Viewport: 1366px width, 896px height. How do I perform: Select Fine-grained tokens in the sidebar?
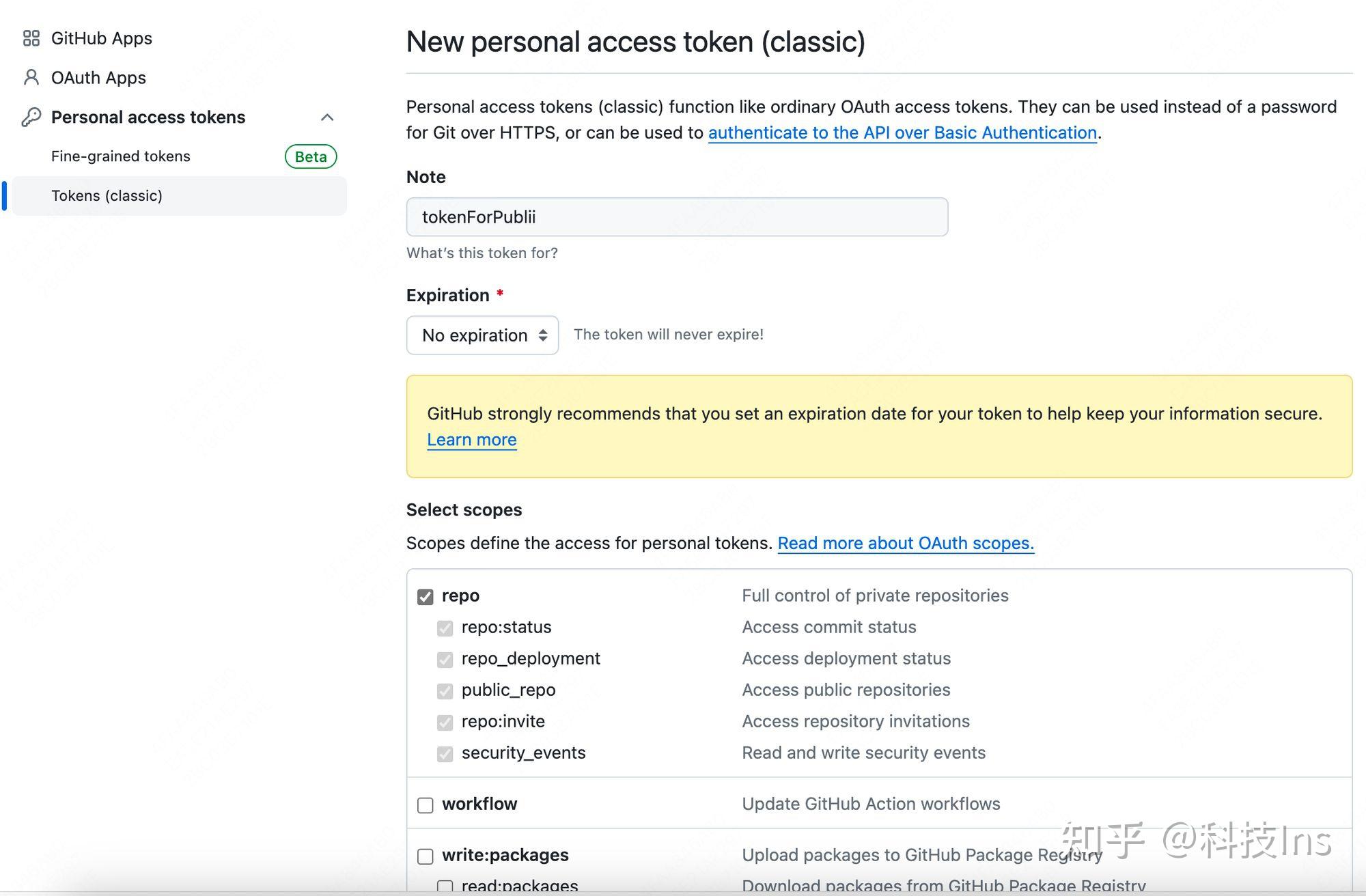[x=120, y=156]
